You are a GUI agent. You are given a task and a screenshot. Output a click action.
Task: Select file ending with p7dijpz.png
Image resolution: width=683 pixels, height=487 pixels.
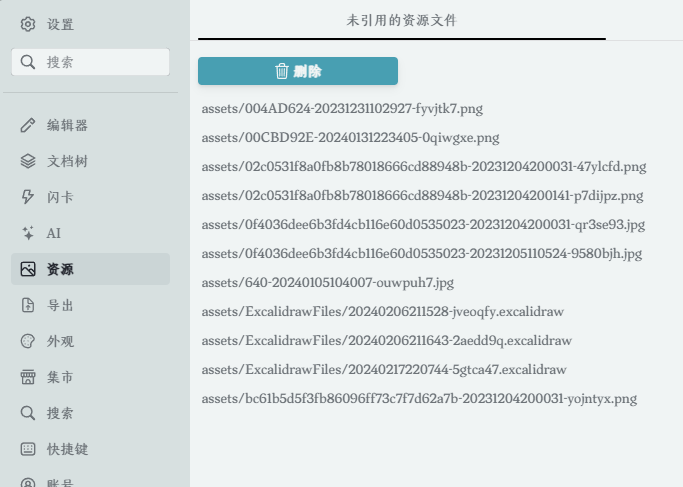pyautogui.click(x=422, y=196)
